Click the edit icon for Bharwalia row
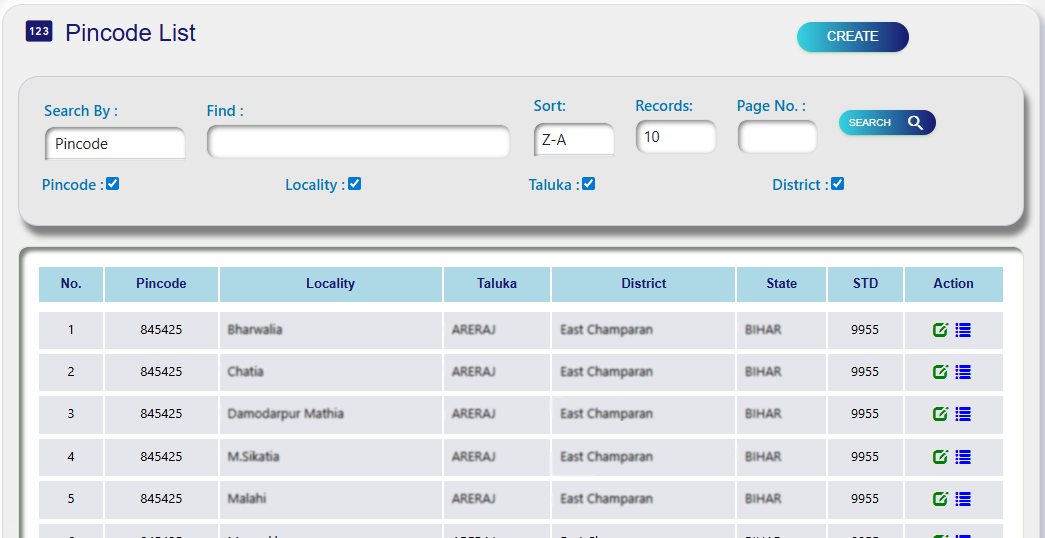Image resolution: width=1045 pixels, height=538 pixels. (x=940, y=330)
